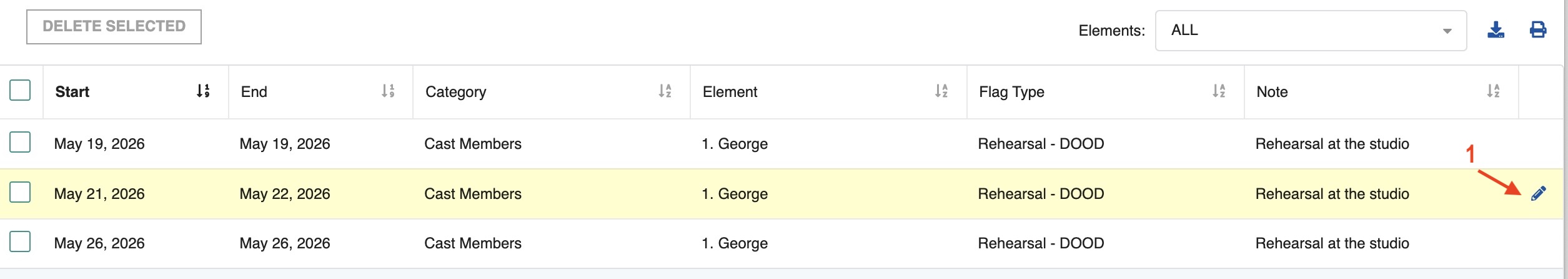Check the May 26, 2026 row checkbox
This screenshot has width=1568, height=279.
click(x=20, y=241)
